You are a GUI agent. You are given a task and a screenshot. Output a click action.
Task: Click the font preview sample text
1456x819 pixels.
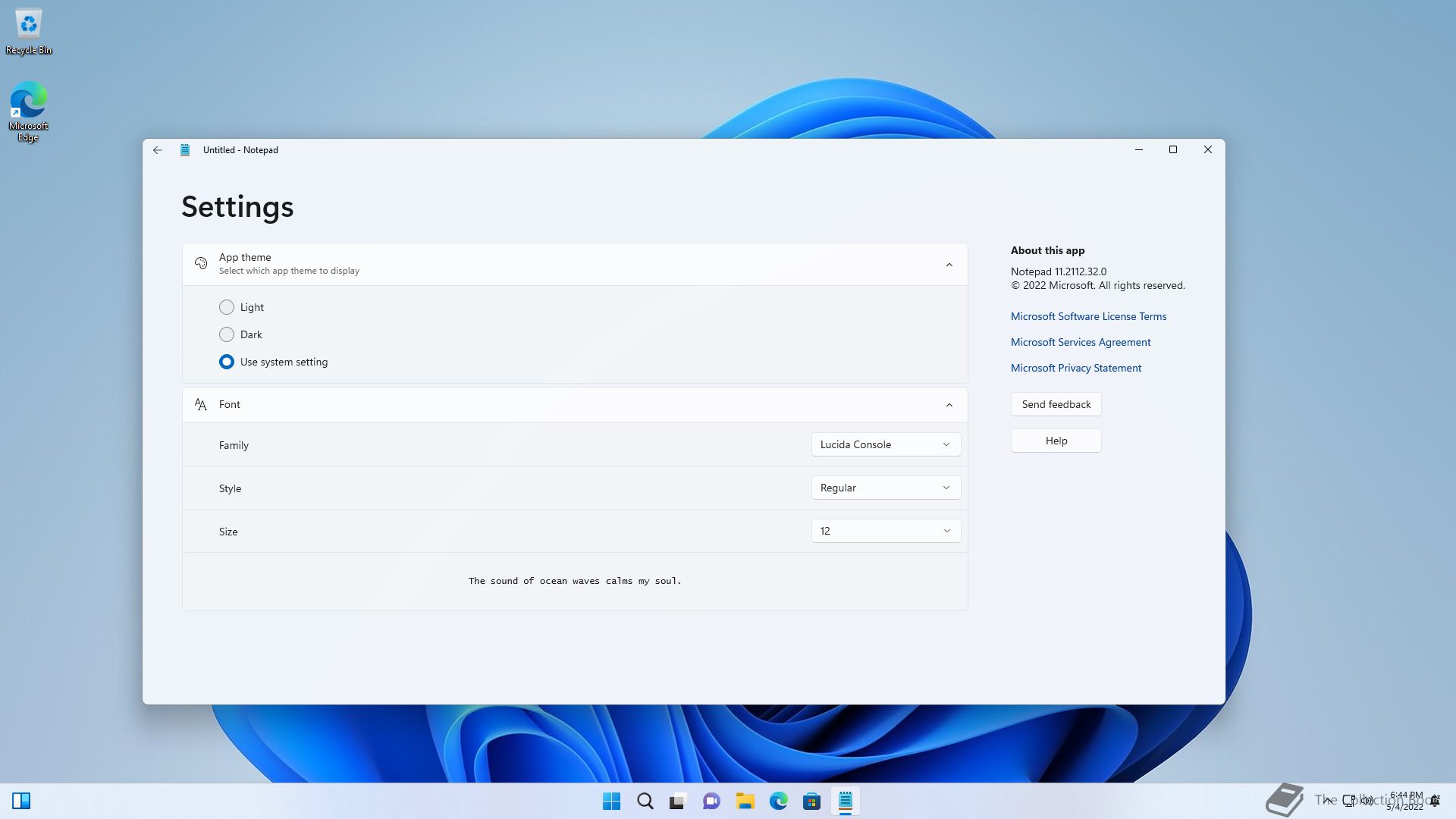575,581
